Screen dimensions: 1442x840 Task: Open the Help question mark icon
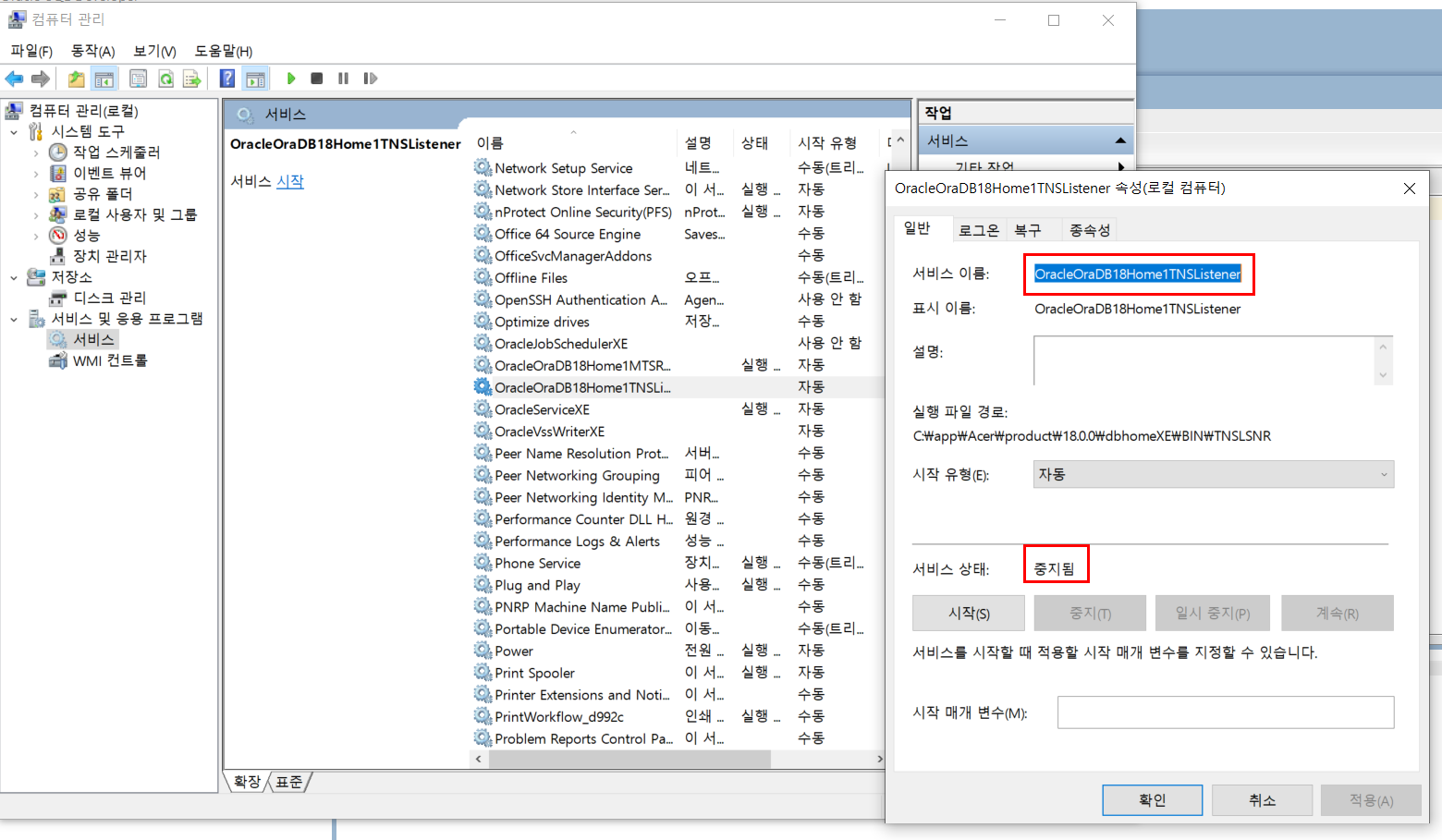pyautogui.click(x=227, y=79)
